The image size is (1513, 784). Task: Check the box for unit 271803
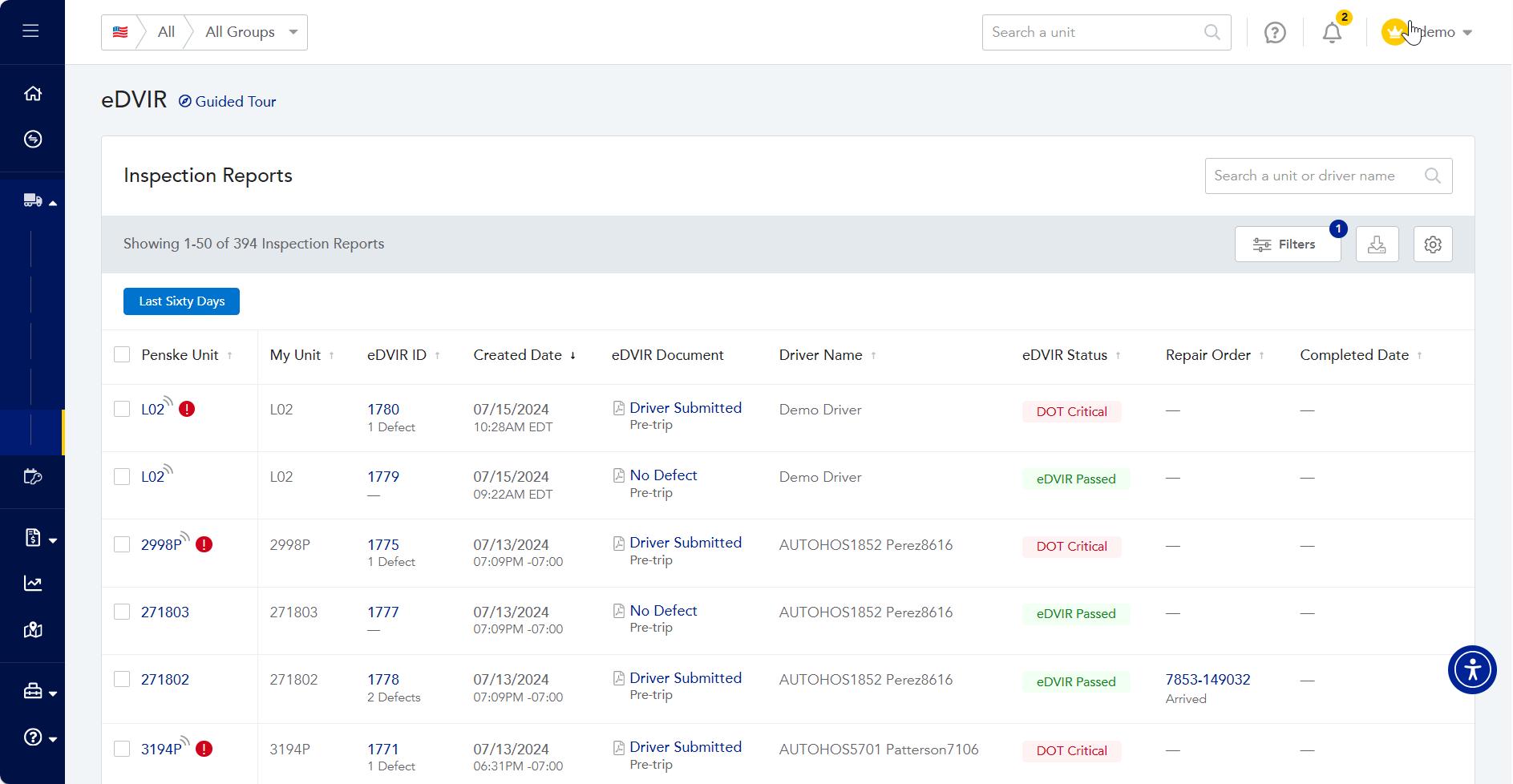[122, 612]
